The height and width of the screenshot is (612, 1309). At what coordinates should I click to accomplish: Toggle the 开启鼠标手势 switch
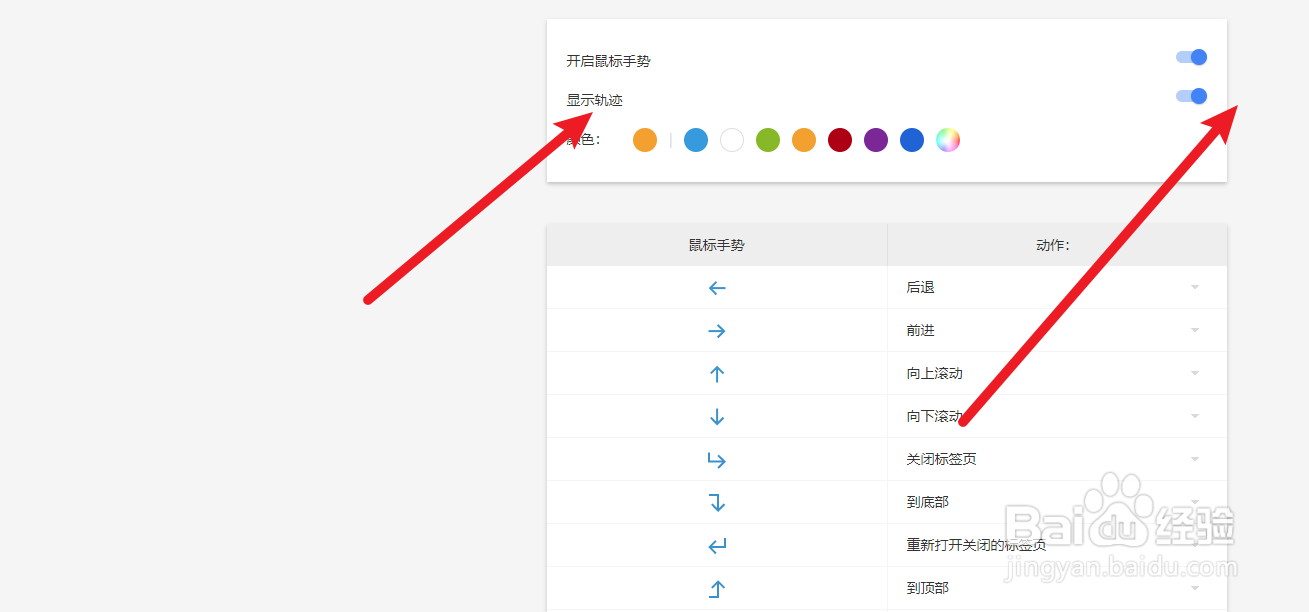click(x=1190, y=57)
